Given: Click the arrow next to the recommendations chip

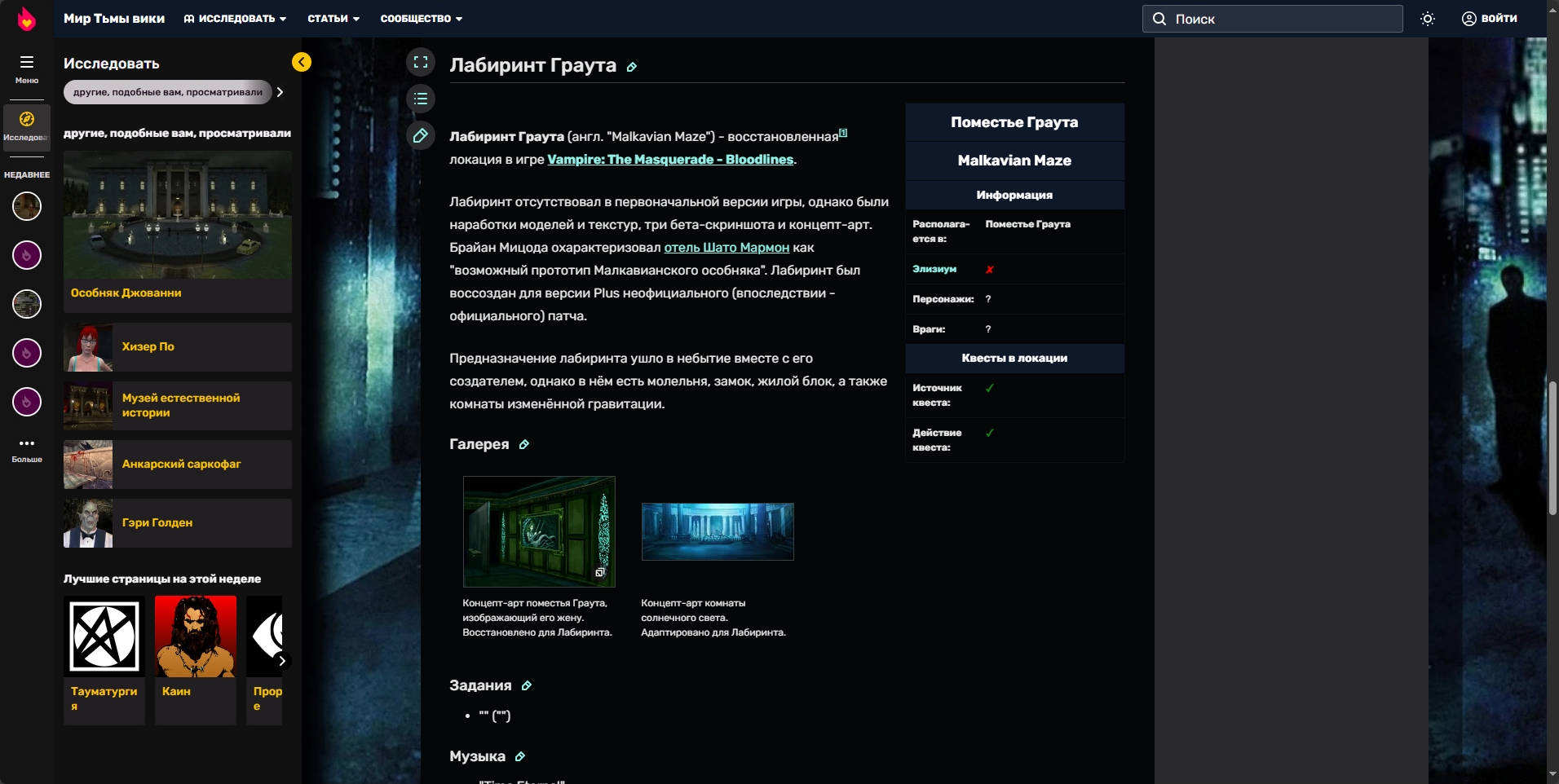Looking at the screenshot, I should pos(280,92).
